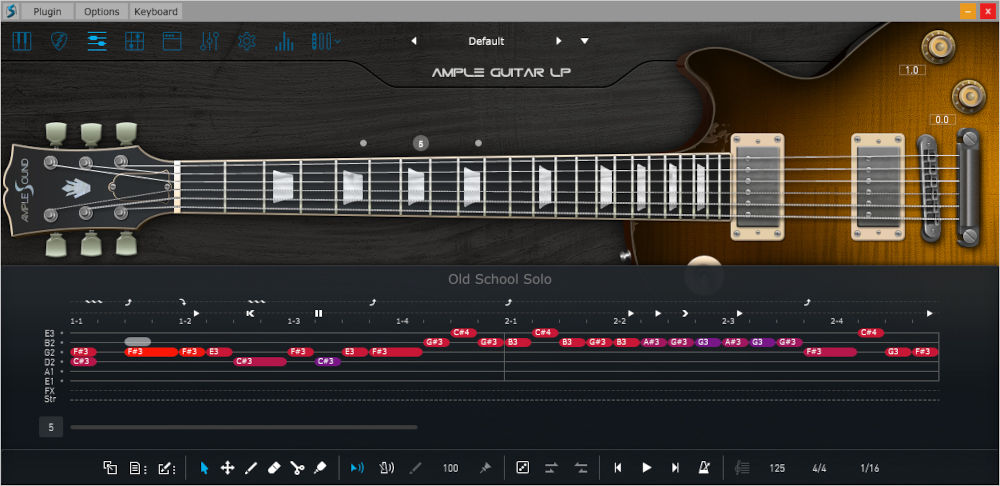This screenshot has width=1000, height=486.
Task: Open the document file menu icon
Action: tap(137, 468)
